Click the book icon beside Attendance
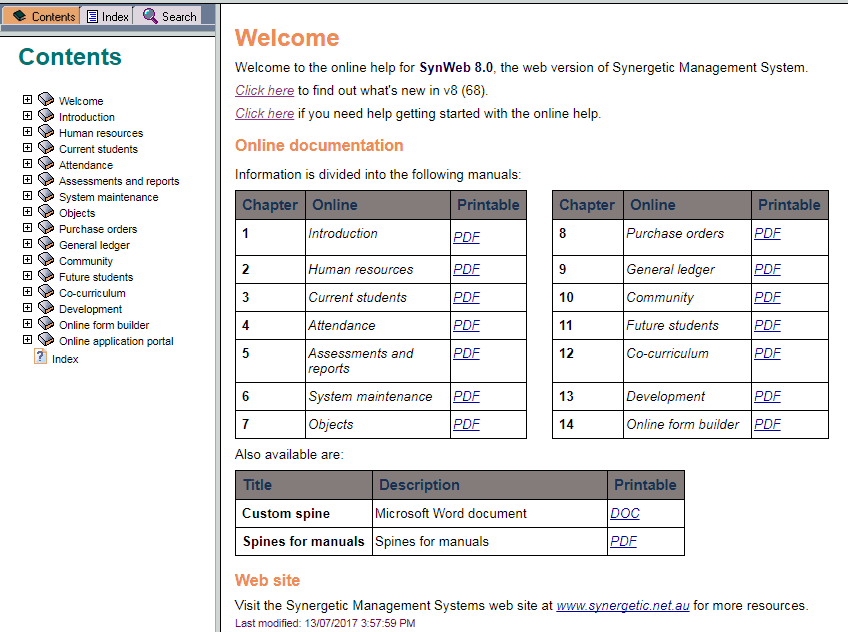Screen dimensions: 848x632 point(46,163)
